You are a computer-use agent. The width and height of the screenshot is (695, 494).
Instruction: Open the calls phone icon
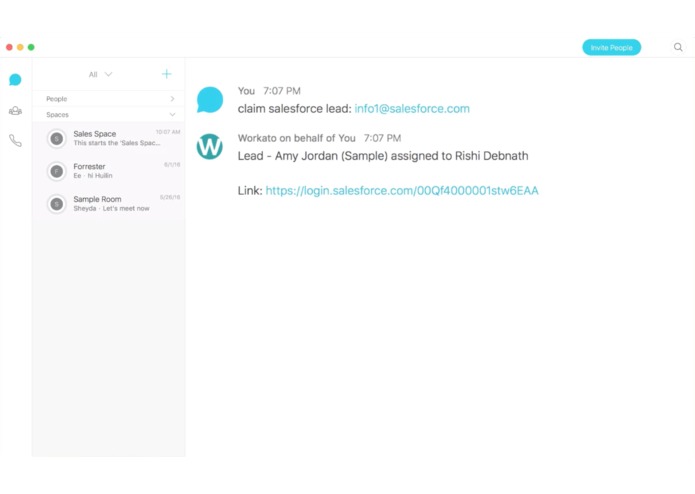click(x=15, y=141)
